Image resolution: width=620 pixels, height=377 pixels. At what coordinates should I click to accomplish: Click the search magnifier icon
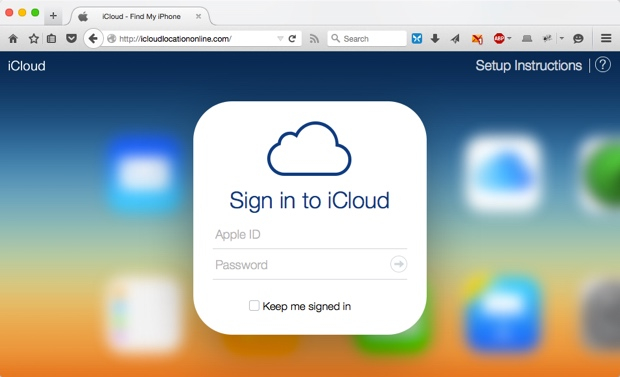click(x=335, y=38)
